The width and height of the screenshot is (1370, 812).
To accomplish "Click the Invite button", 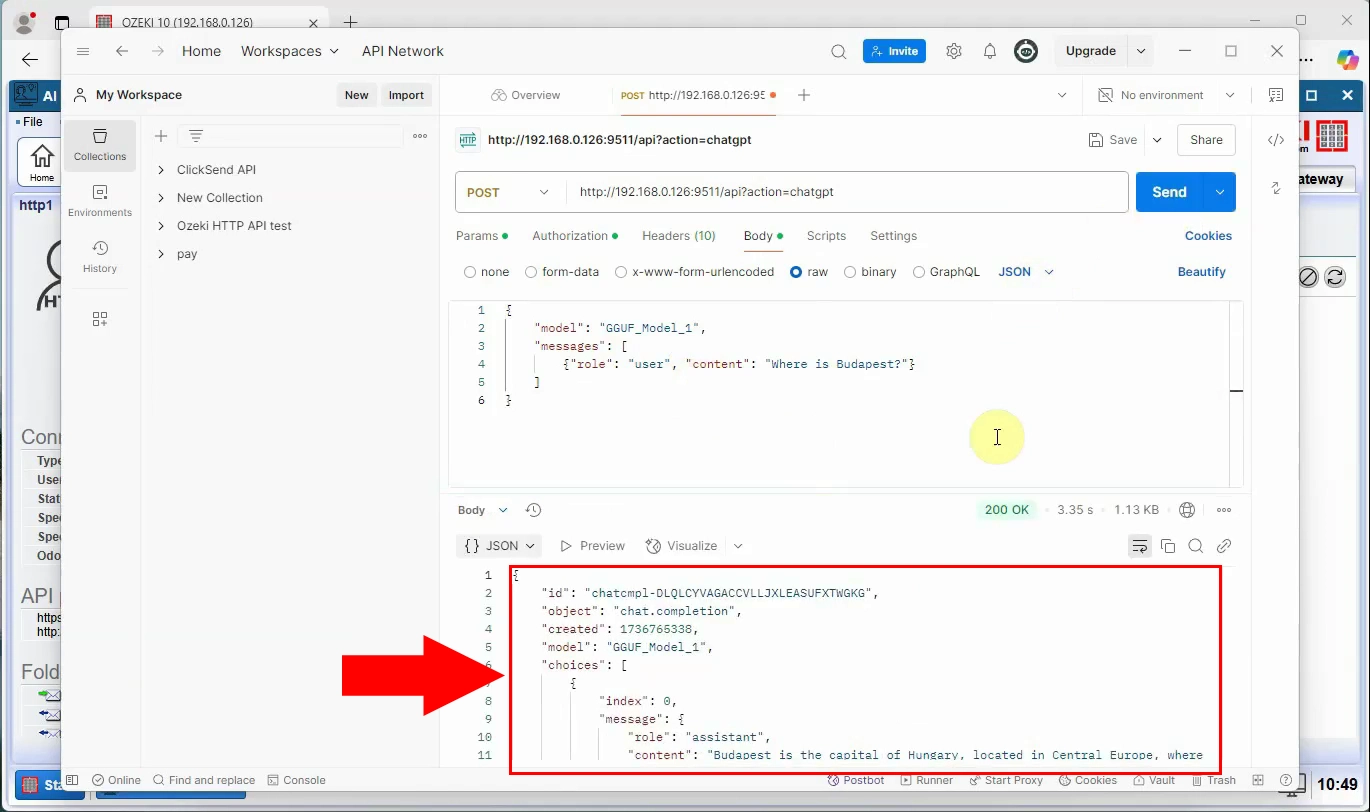I will [894, 51].
